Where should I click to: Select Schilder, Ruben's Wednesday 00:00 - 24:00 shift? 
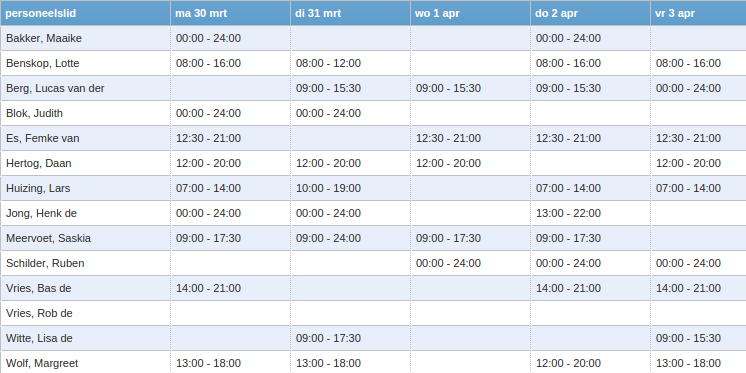[448, 264]
